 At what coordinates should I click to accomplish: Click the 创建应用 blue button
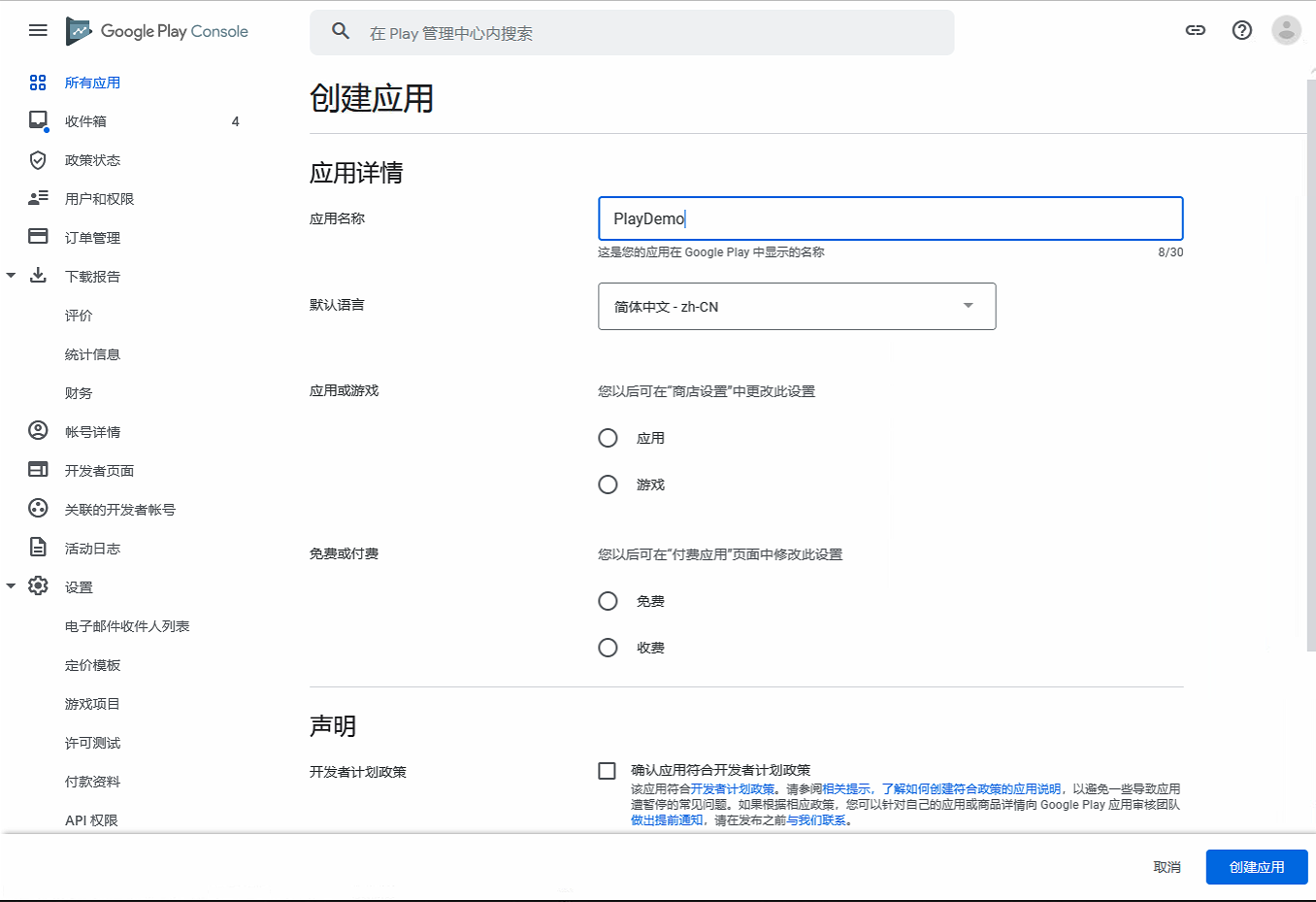pyautogui.click(x=1257, y=867)
